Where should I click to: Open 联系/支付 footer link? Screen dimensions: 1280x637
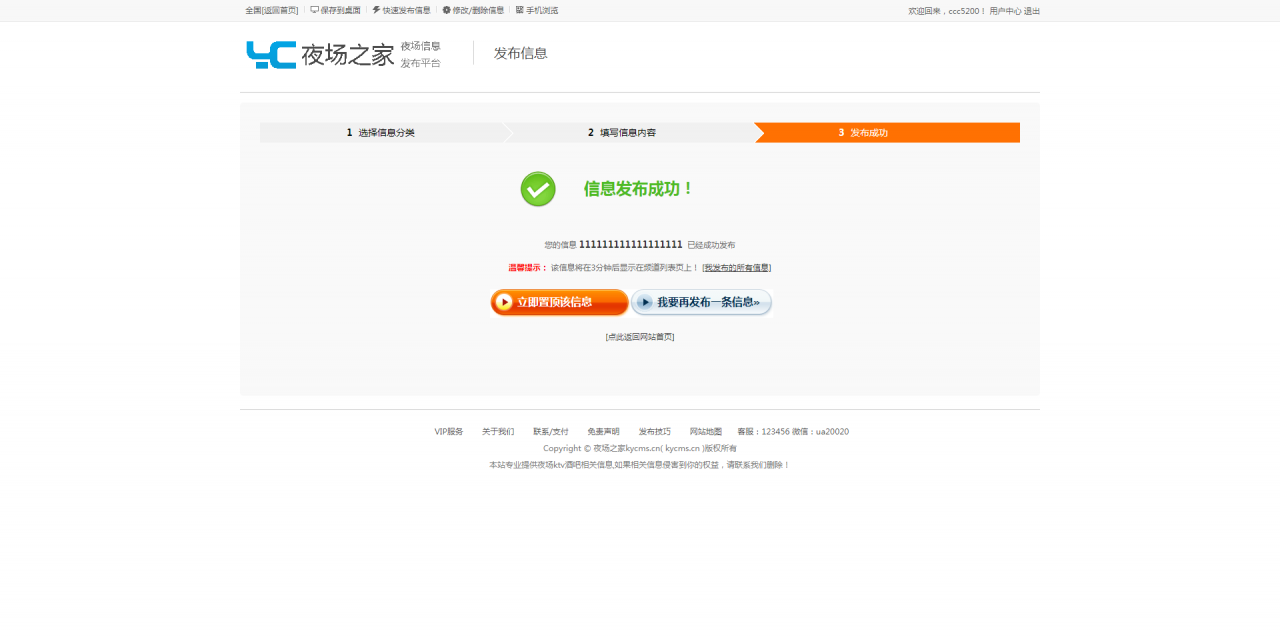(x=551, y=432)
